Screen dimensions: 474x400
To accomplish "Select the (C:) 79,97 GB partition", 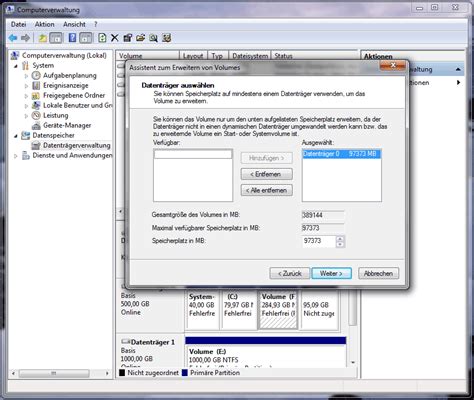I will 239,310.
